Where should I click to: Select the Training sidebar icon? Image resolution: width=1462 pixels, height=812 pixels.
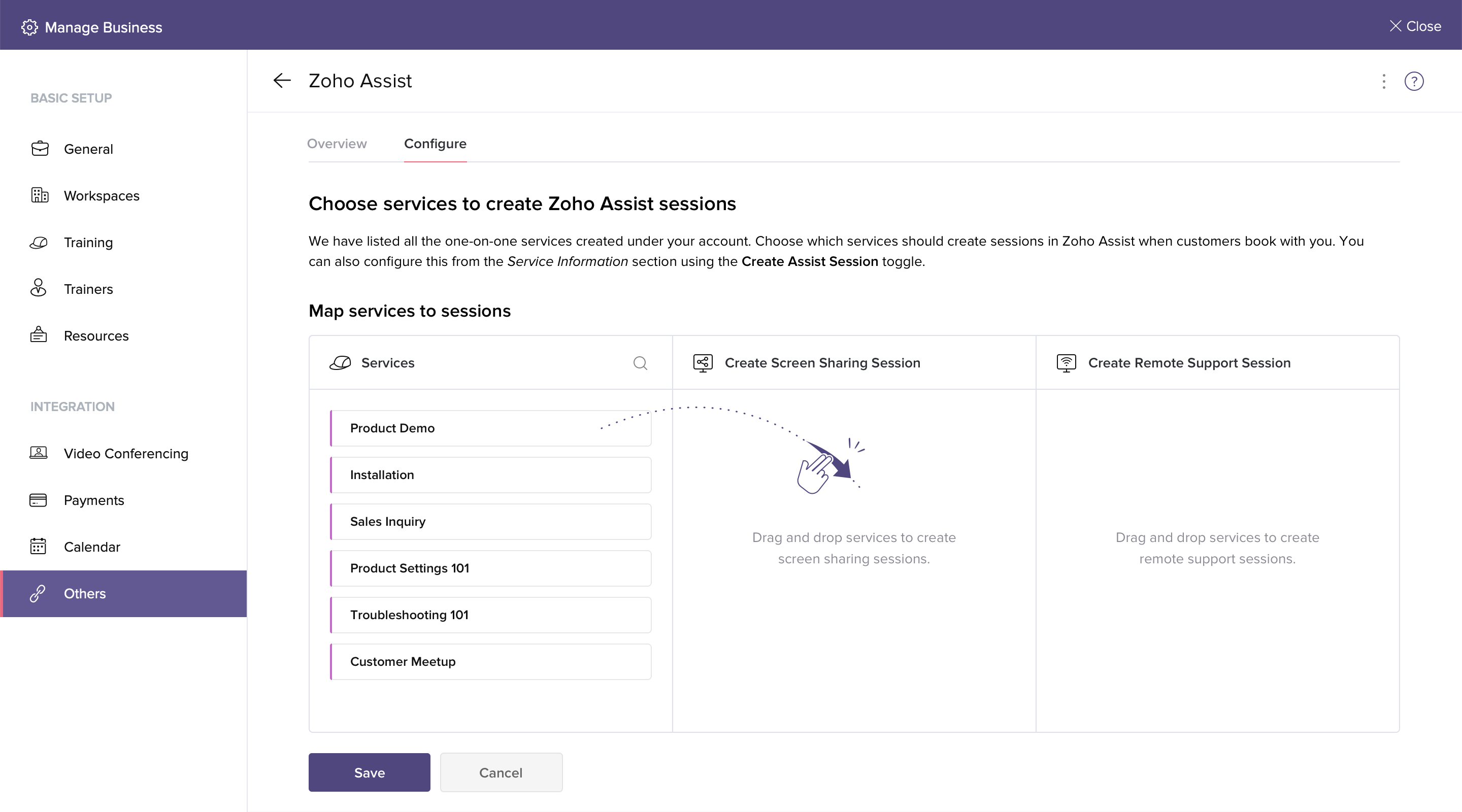[x=38, y=242]
